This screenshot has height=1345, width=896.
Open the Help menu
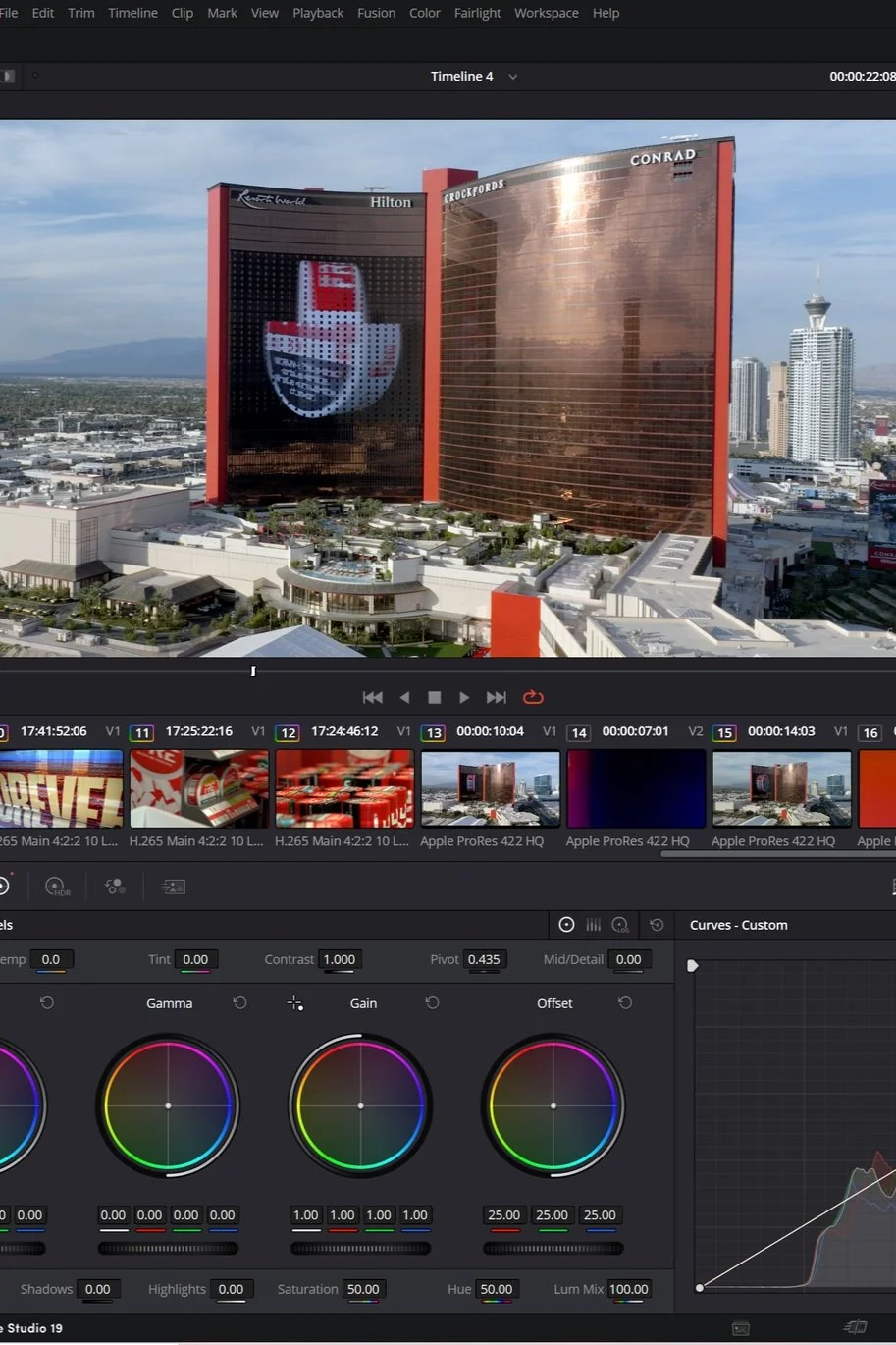606,13
